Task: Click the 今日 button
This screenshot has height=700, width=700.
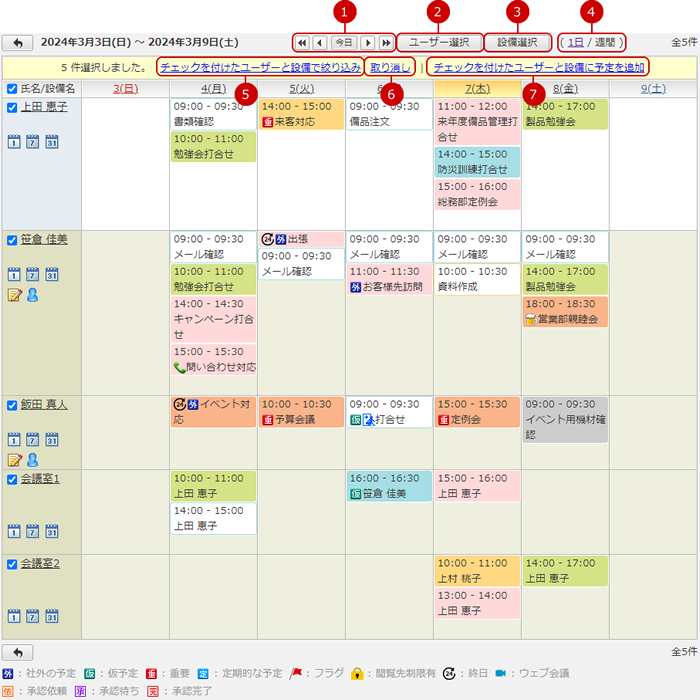Action: pos(344,43)
